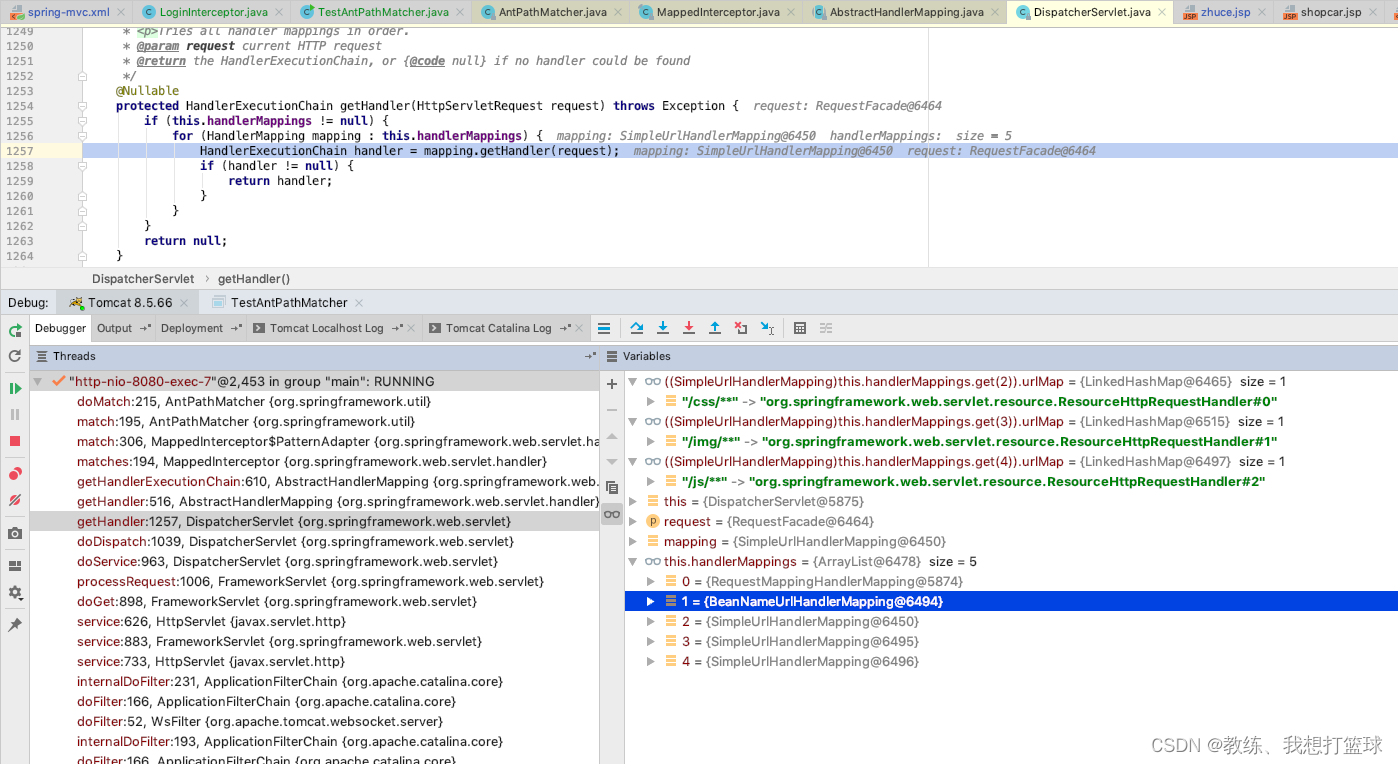Image resolution: width=1398 pixels, height=764 pixels.
Task: Click the Resume Program green arrow icon
Action: (x=14, y=389)
